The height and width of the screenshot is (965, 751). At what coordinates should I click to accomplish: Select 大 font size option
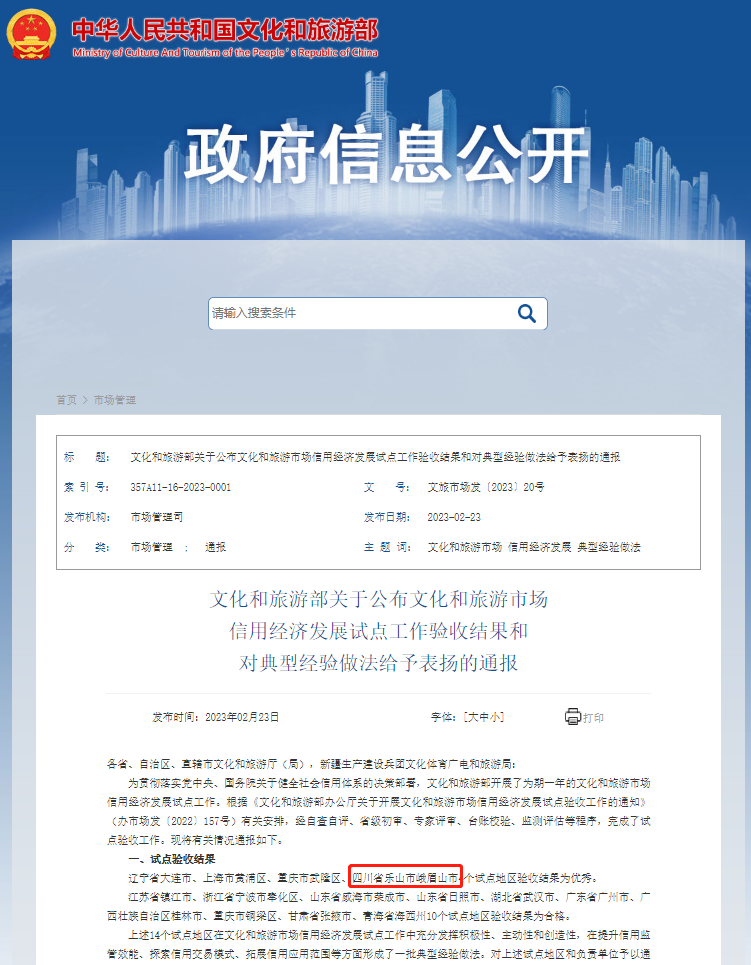[x=473, y=717]
